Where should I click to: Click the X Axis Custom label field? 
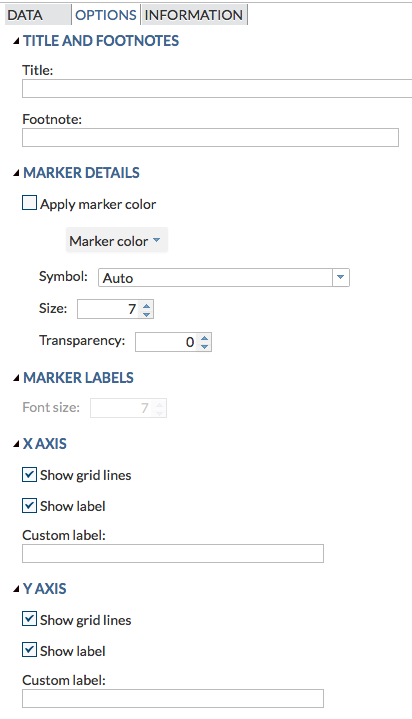click(x=173, y=553)
